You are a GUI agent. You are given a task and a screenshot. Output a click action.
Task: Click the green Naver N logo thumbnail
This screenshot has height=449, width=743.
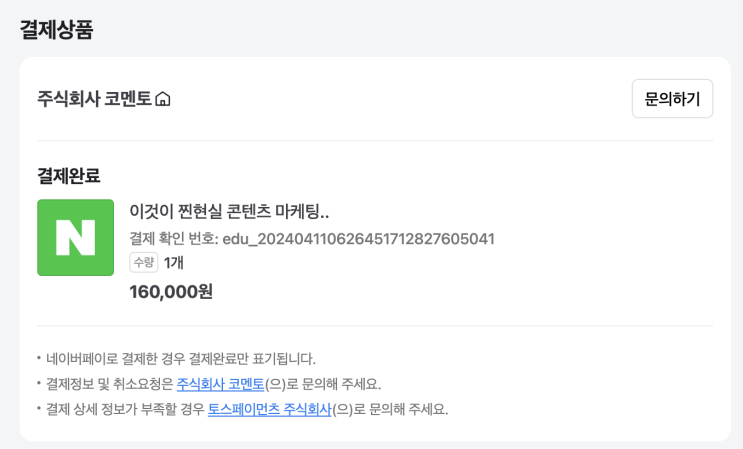[x=75, y=237]
